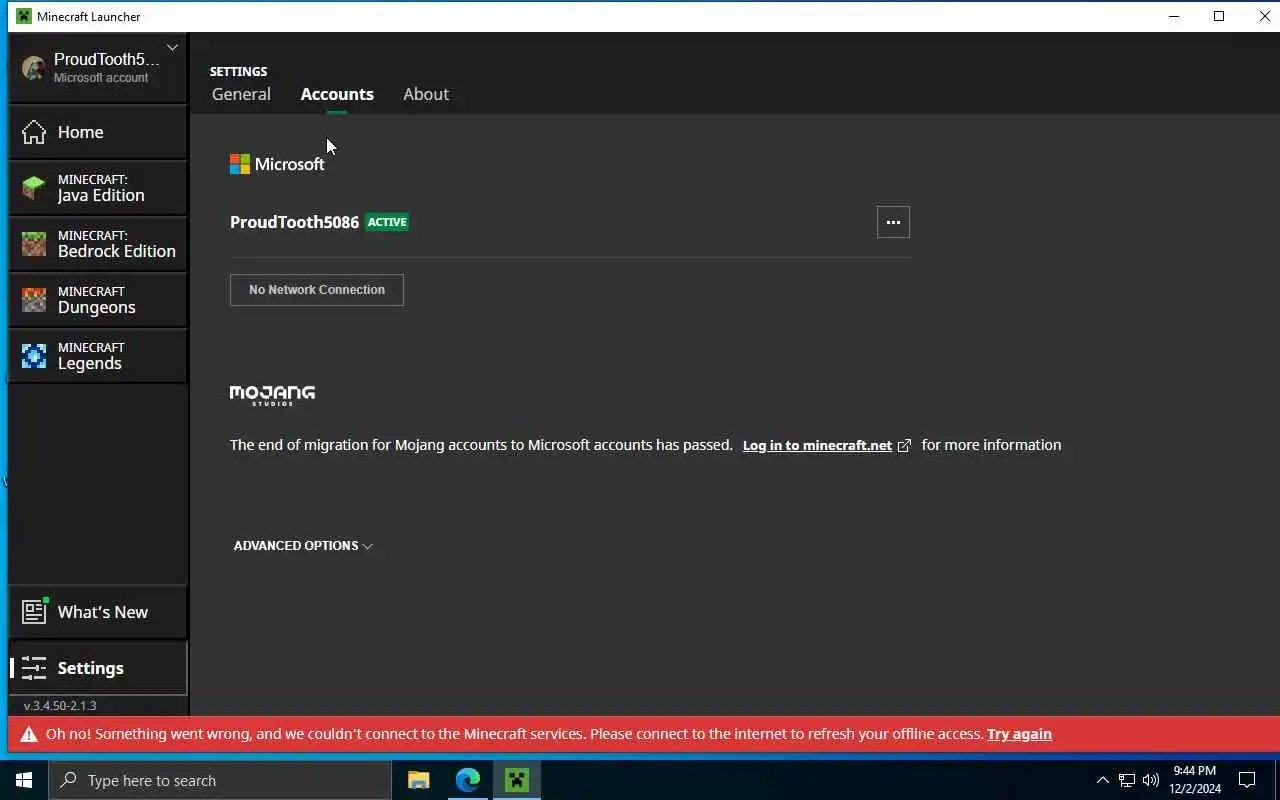Viewport: 1280px width, 800px height.
Task: Expand the Advanced Options section
Action: tap(303, 546)
